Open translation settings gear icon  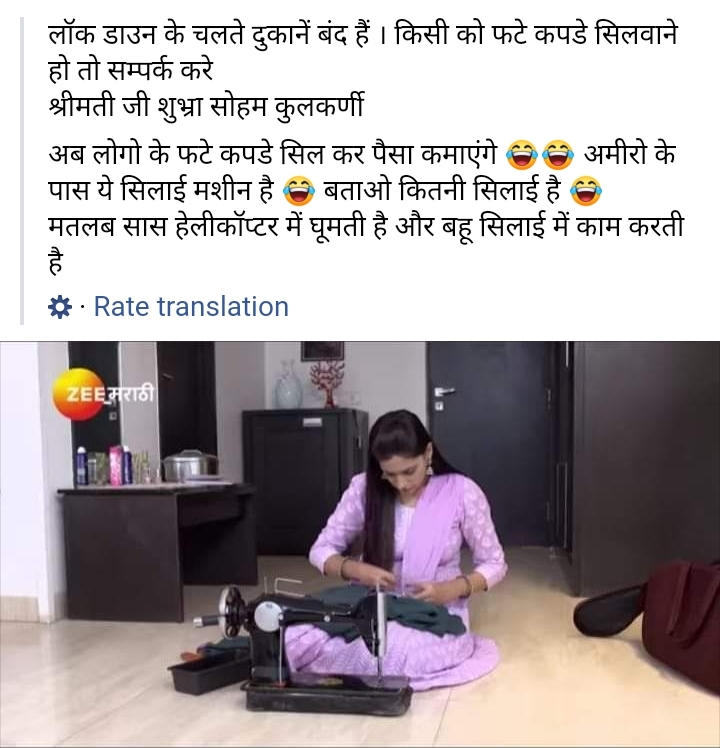click(60, 307)
